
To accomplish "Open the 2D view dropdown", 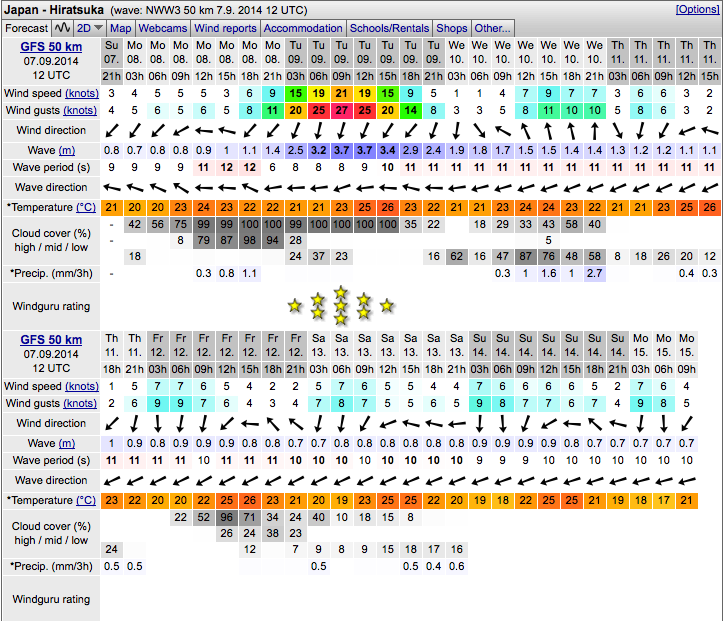I will pos(90,28).
